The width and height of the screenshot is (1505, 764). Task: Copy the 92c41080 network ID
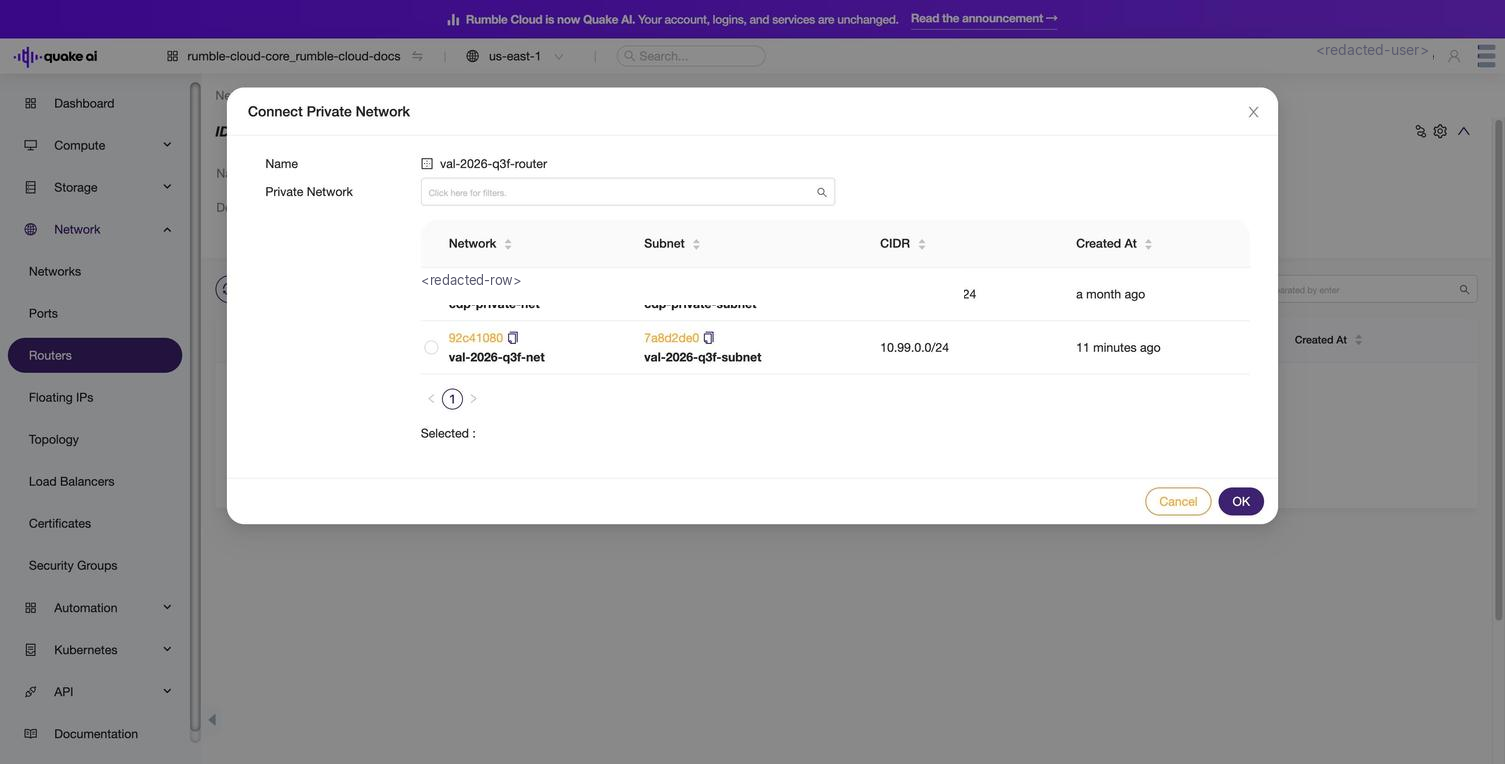[x=513, y=338]
